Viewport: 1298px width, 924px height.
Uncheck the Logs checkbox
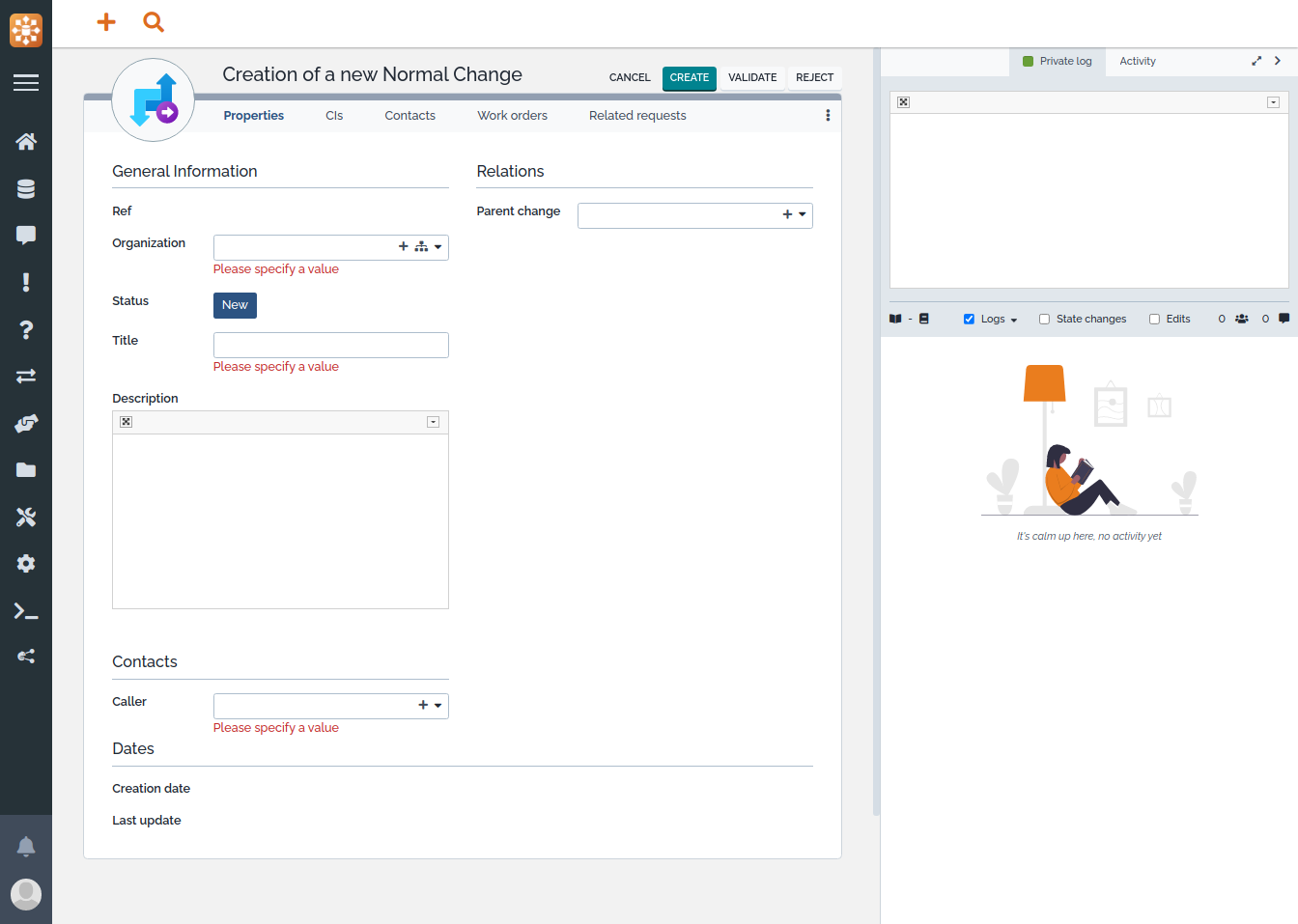(969, 320)
